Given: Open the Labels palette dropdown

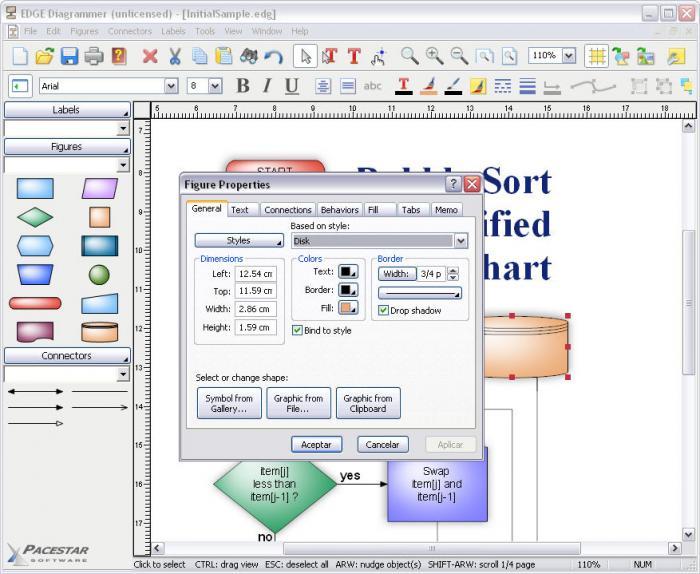Looking at the screenshot, I should click(124, 129).
